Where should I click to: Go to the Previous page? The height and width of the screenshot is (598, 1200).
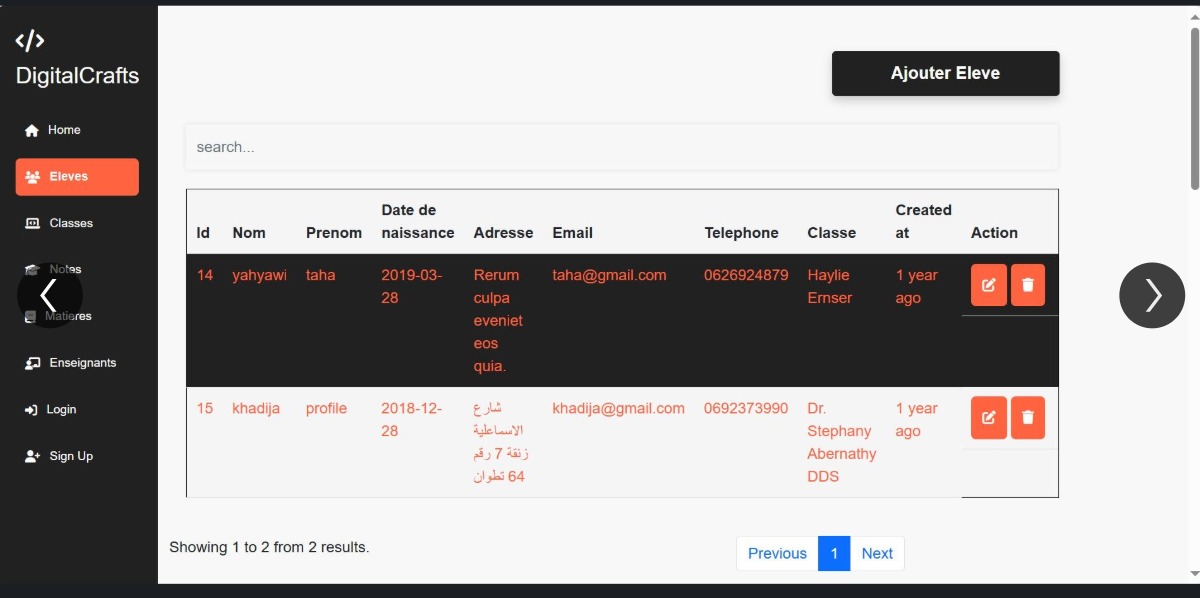(777, 553)
